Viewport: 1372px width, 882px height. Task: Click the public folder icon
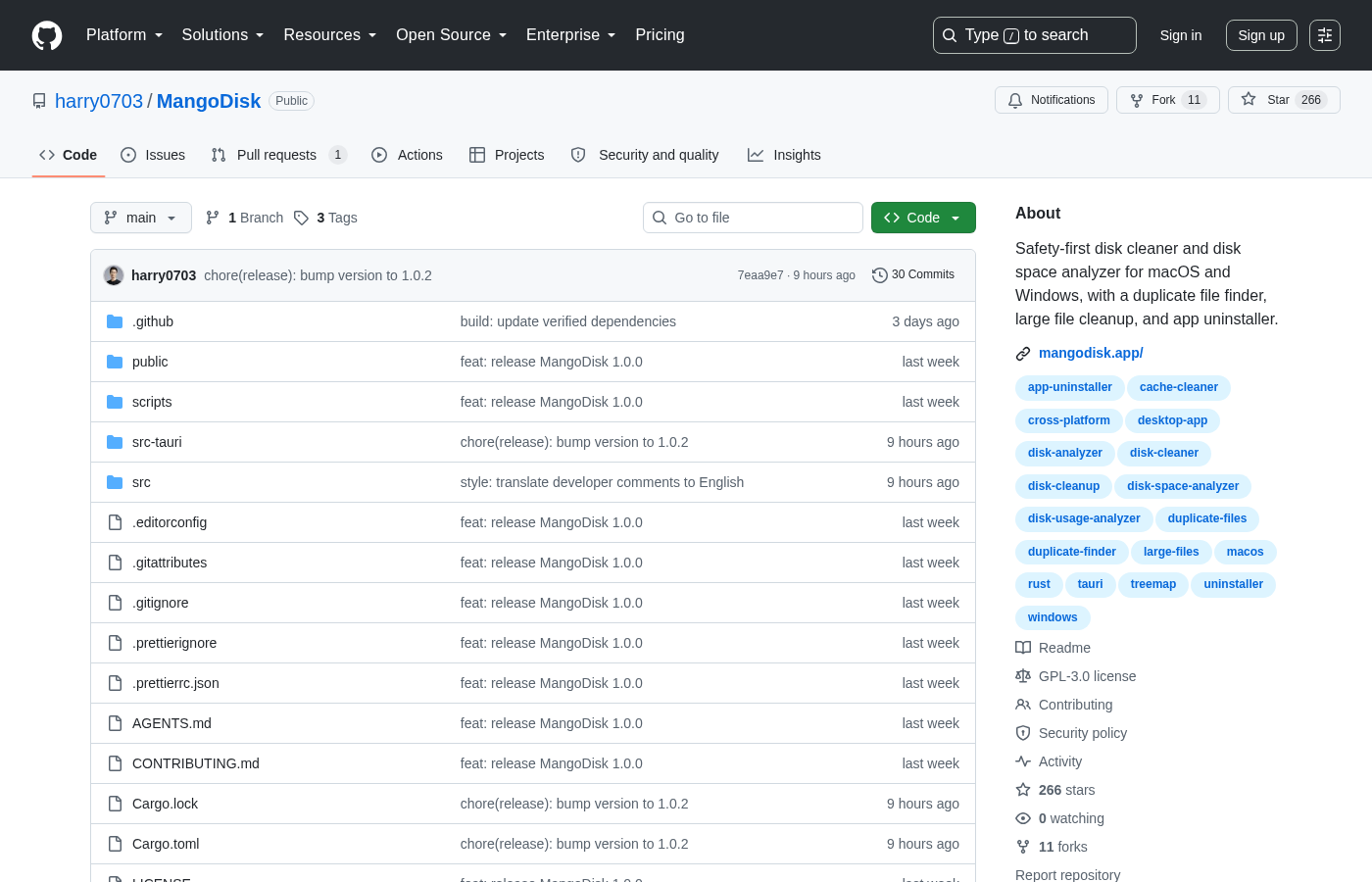(x=115, y=362)
